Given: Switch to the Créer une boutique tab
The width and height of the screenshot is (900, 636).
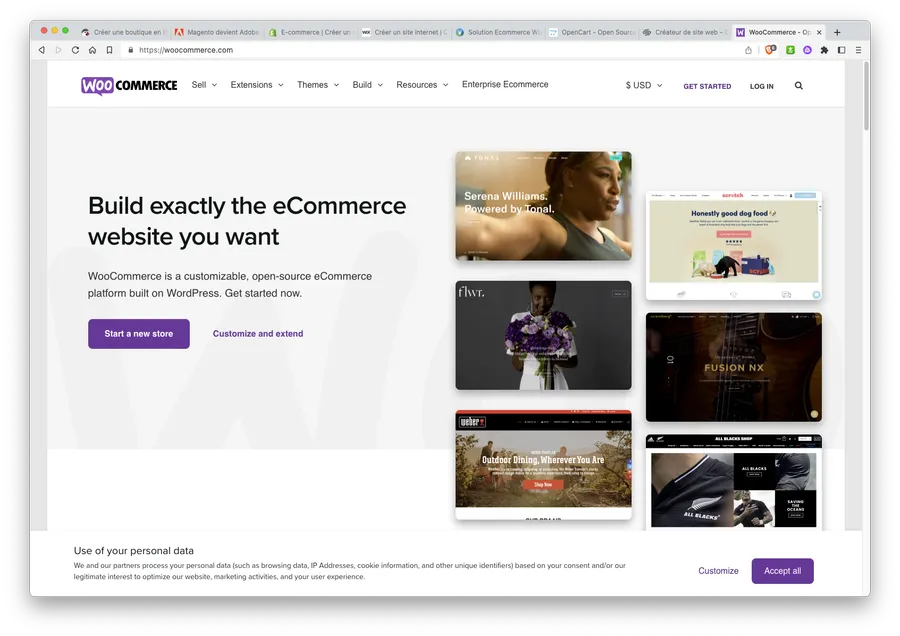Looking at the screenshot, I should [123, 32].
